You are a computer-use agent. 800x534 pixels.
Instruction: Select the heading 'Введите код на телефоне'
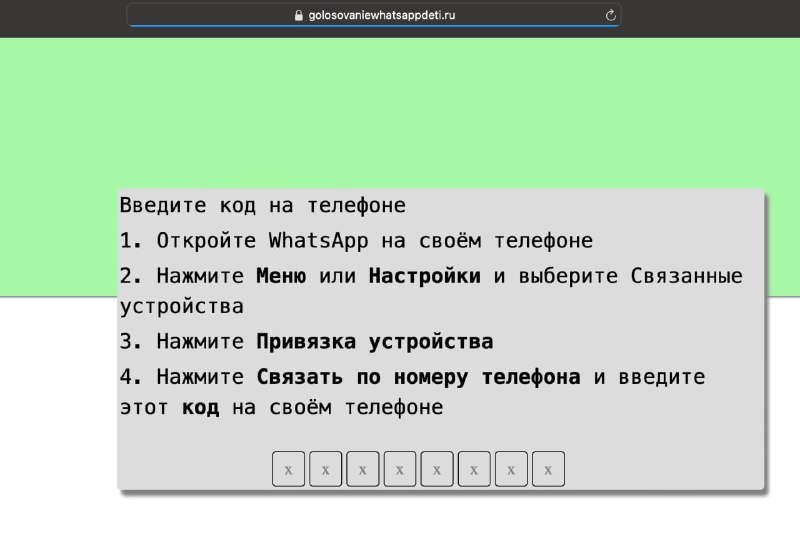(262, 206)
